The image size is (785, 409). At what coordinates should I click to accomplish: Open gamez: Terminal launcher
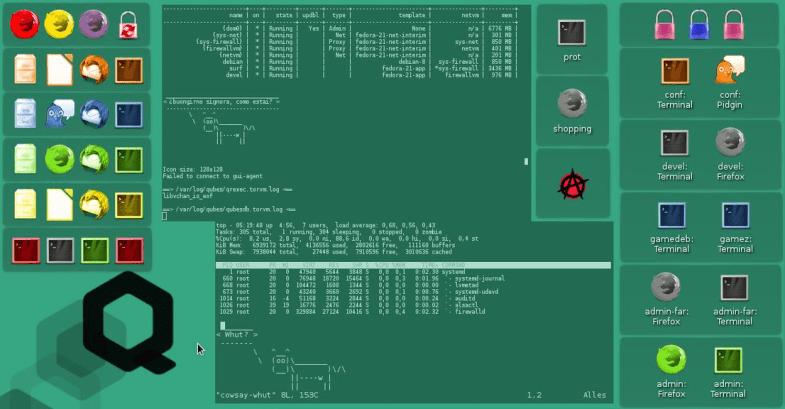coord(735,216)
